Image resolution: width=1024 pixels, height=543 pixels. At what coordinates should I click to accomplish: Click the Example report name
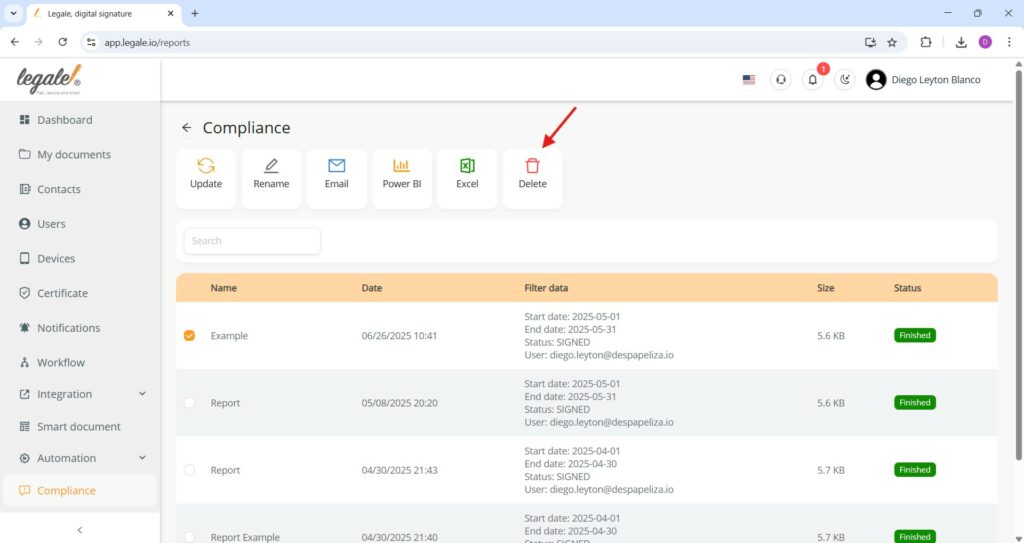point(229,336)
